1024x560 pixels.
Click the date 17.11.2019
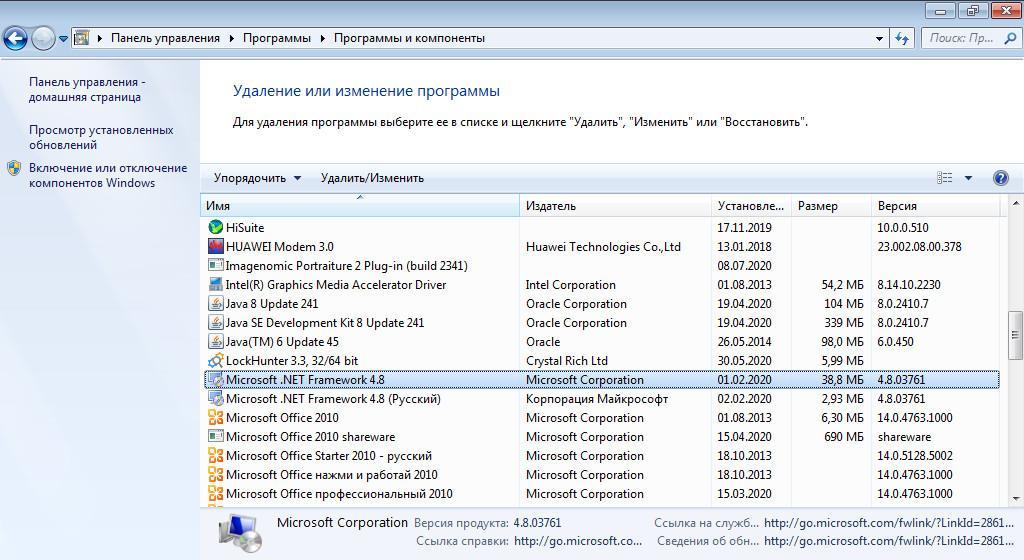point(744,227)
